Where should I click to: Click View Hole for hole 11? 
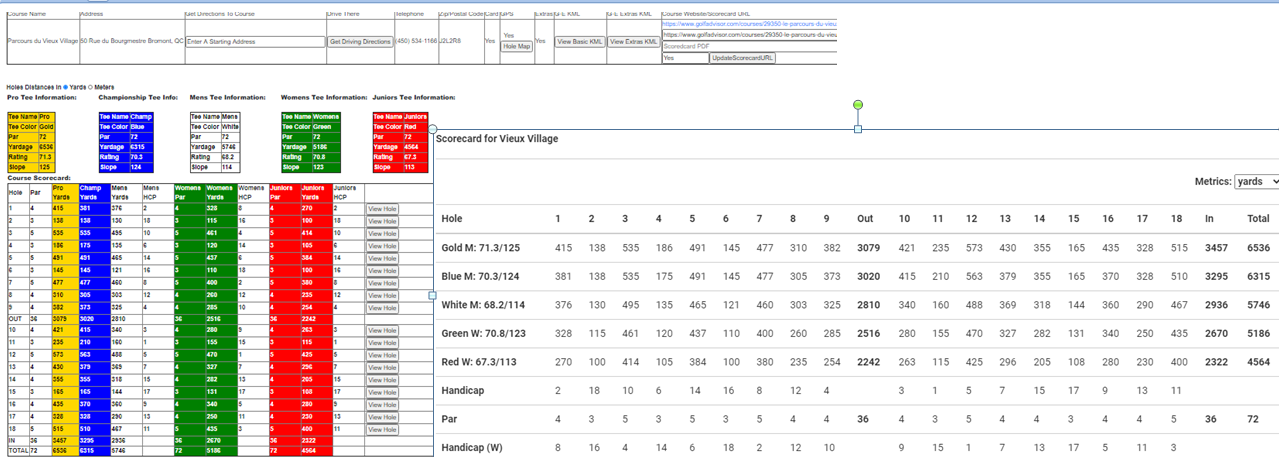382,343
